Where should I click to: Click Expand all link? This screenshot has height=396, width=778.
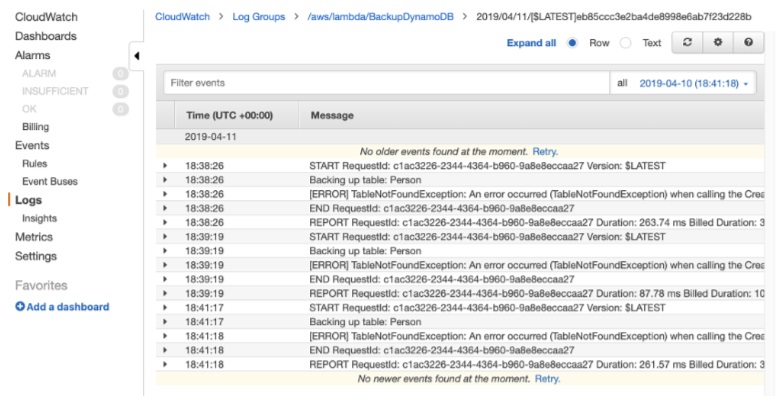531,43
